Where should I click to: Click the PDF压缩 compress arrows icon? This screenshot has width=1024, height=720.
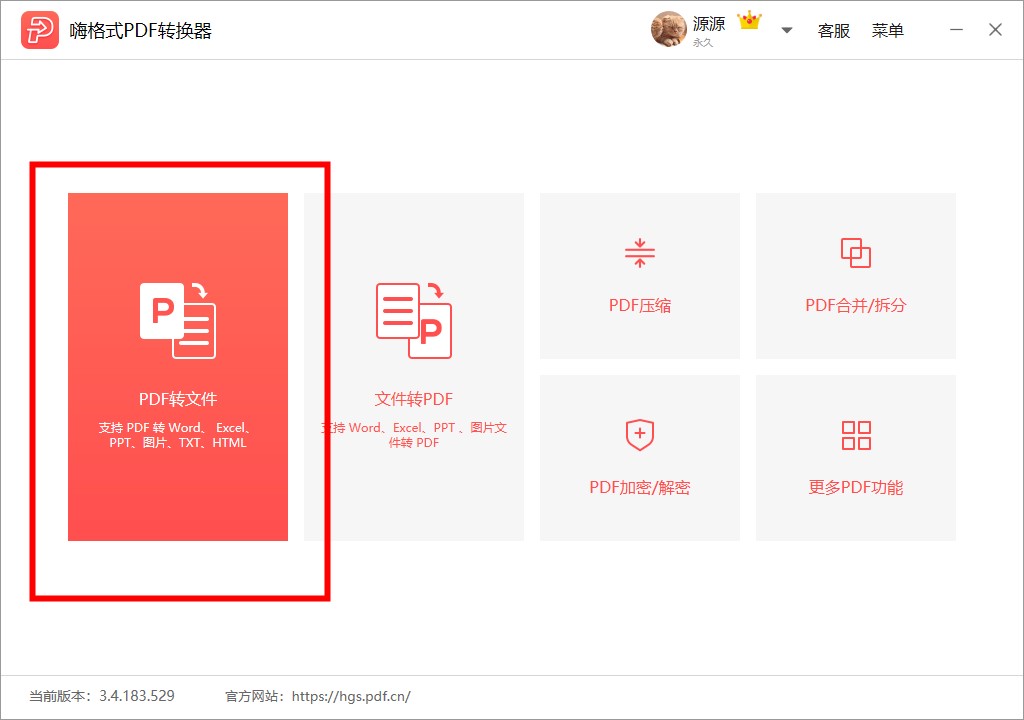coord(640,254)
